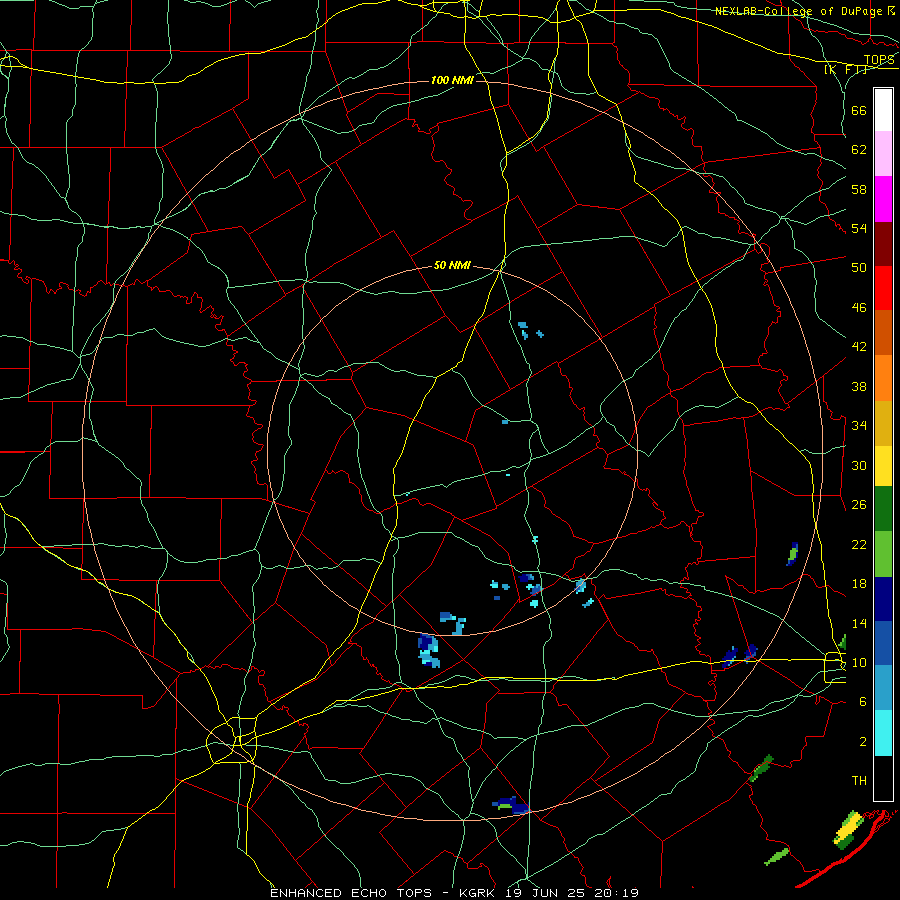Viewport: 900px width, 900px height.
Task: Select the 42 legend value
Action: [x=859, y=347]
